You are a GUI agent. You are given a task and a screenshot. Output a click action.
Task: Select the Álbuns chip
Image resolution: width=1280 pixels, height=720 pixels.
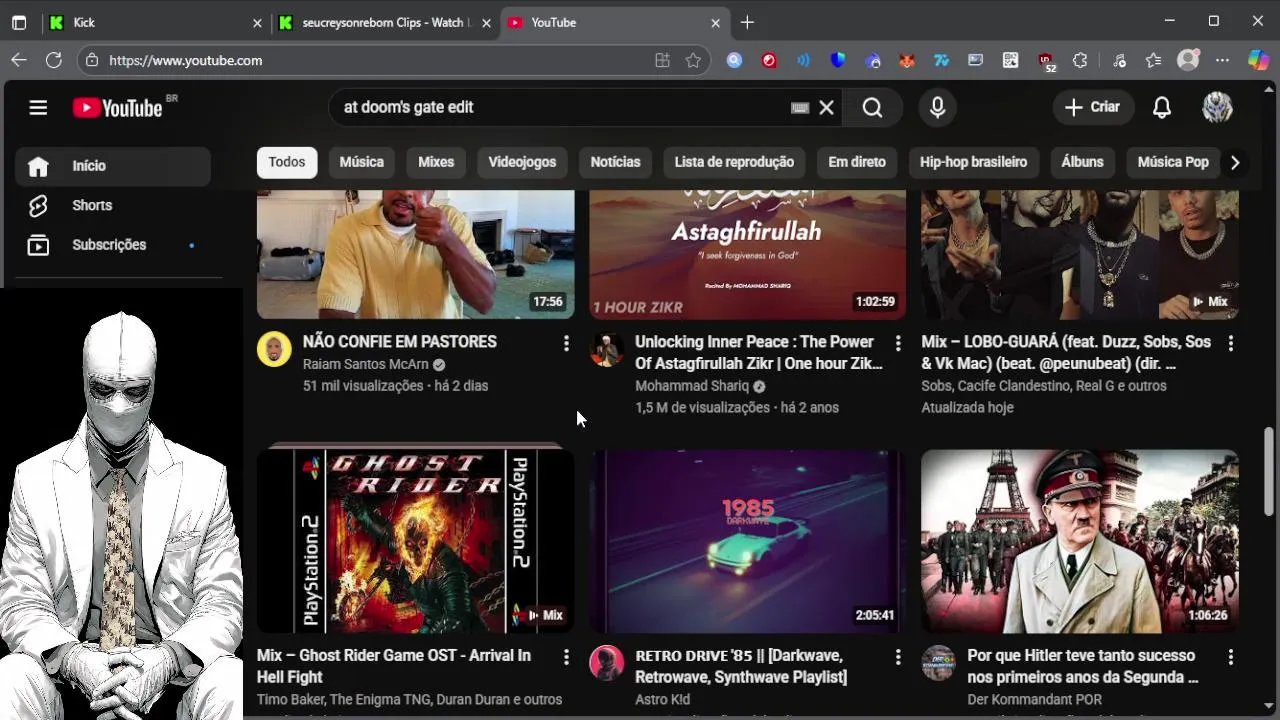[x=1082, y=162]
